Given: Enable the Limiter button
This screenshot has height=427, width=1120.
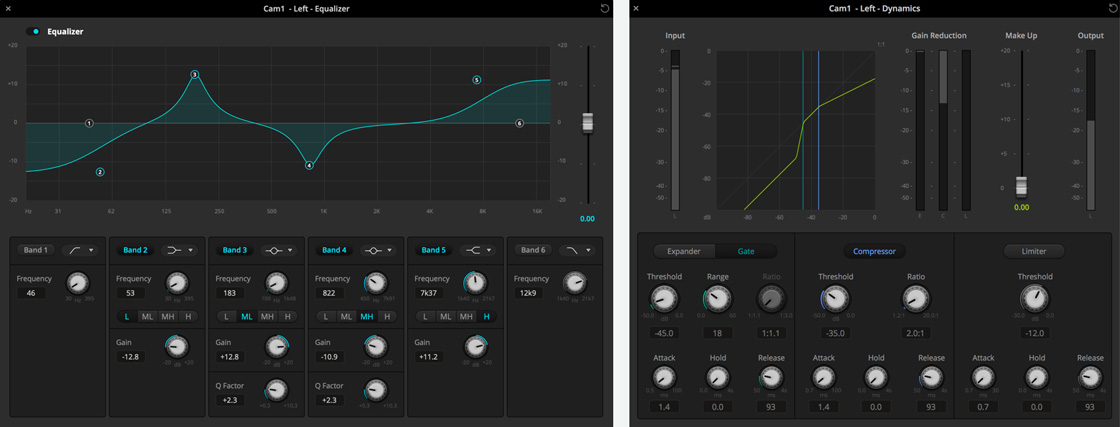Looking at the screenshot, I should (1034, 251).
